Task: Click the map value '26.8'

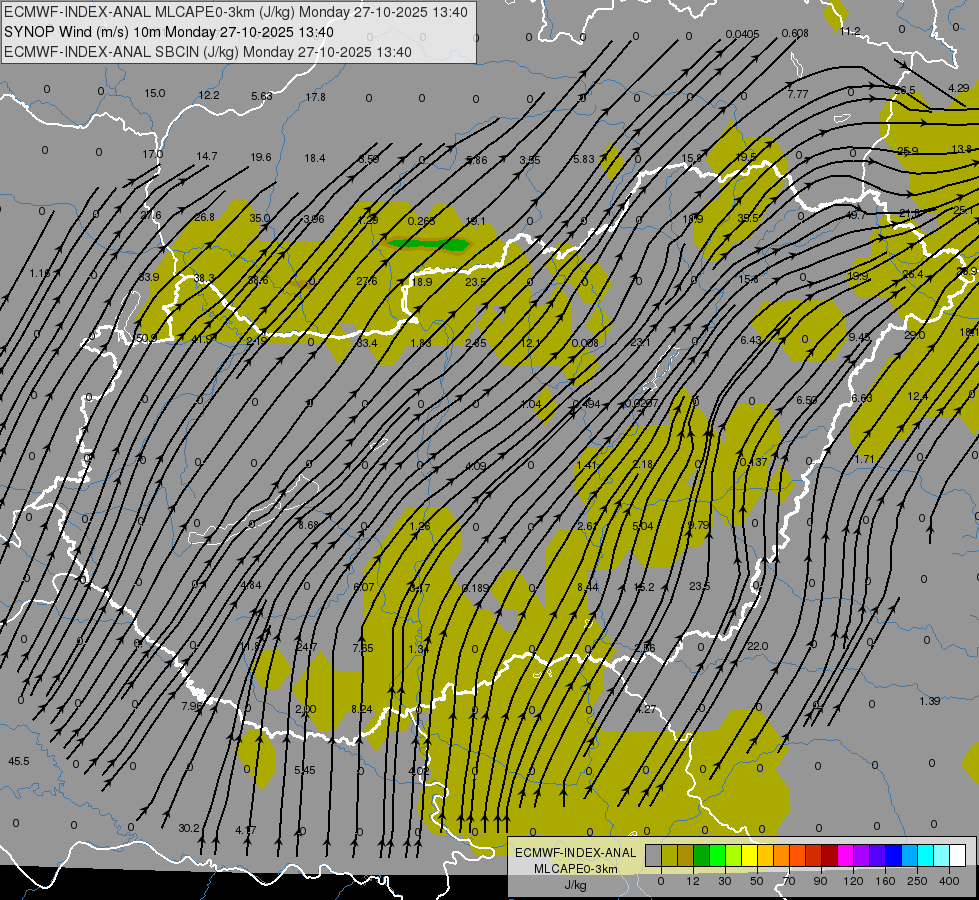Action: (204, 217)
